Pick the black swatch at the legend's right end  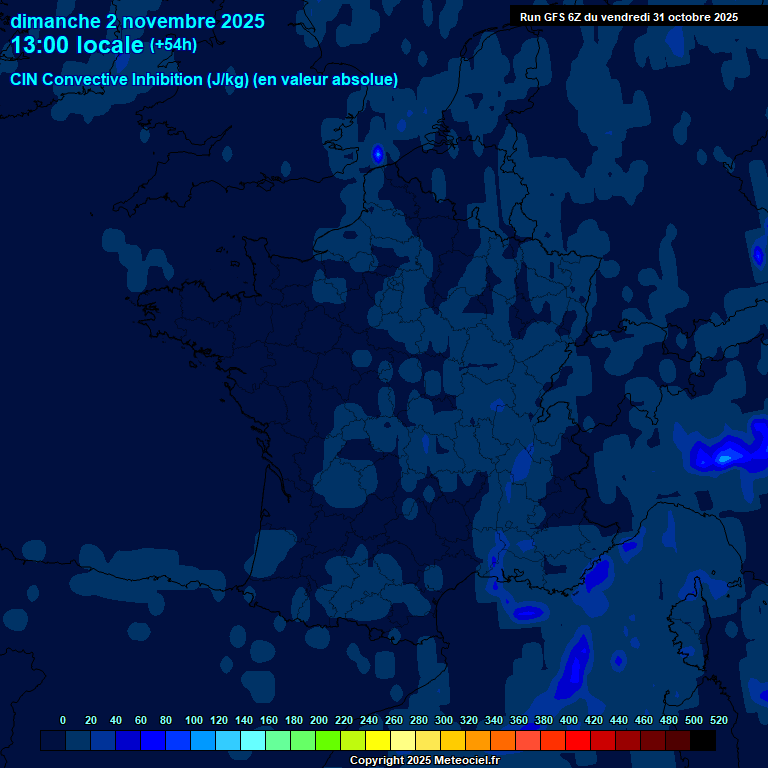pyautogui.click(x=703, y=741)
